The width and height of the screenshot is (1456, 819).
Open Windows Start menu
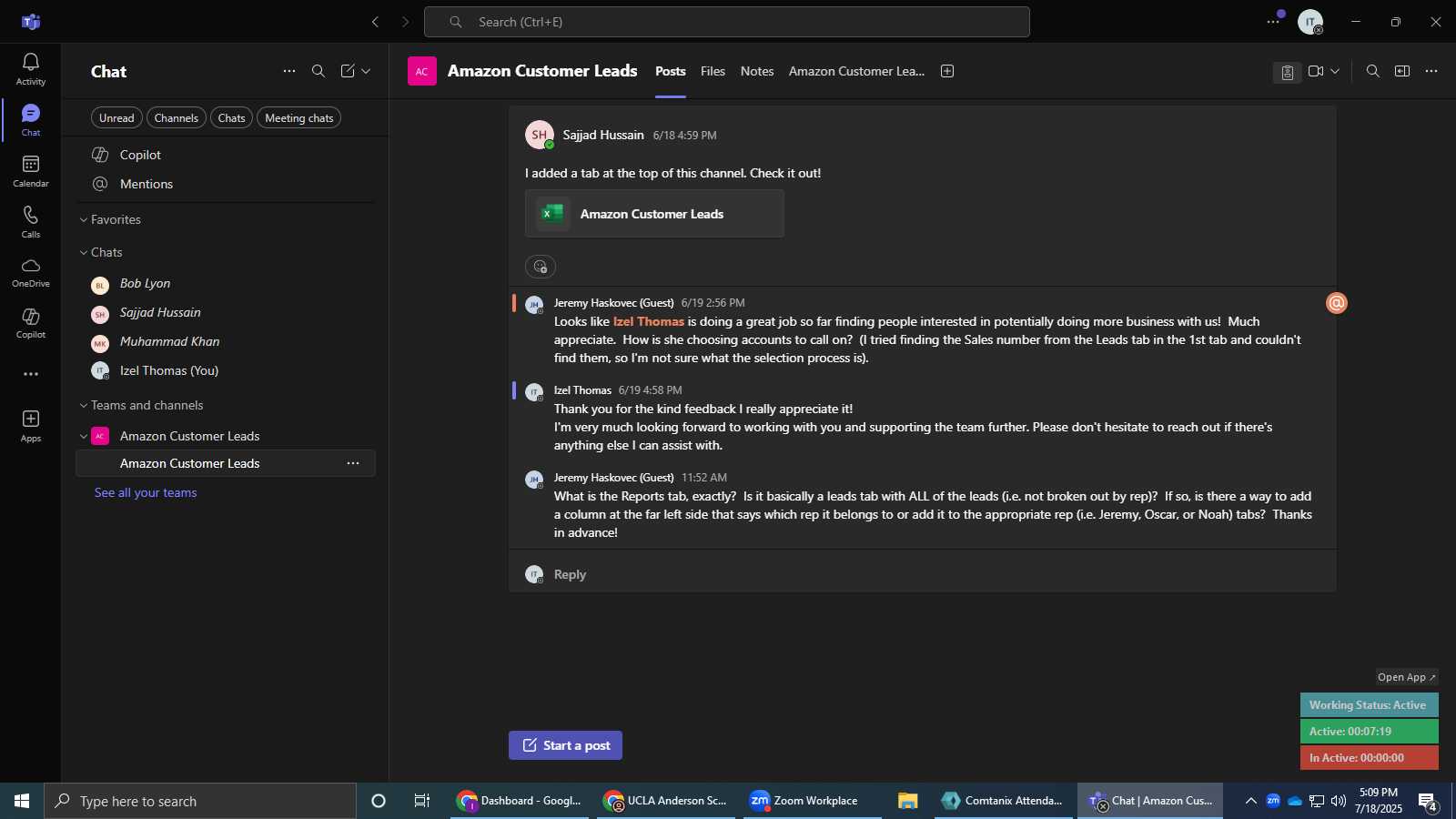tap(22, 801)
